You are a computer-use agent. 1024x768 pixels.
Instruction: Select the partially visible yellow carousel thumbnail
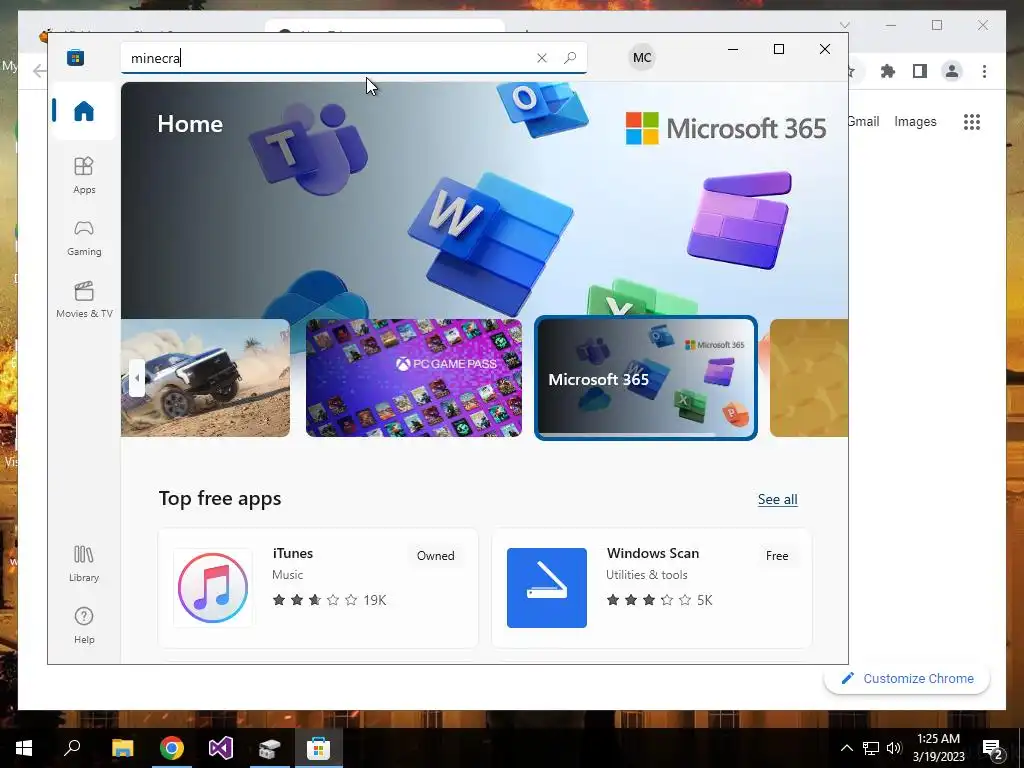tap(808, 377)
